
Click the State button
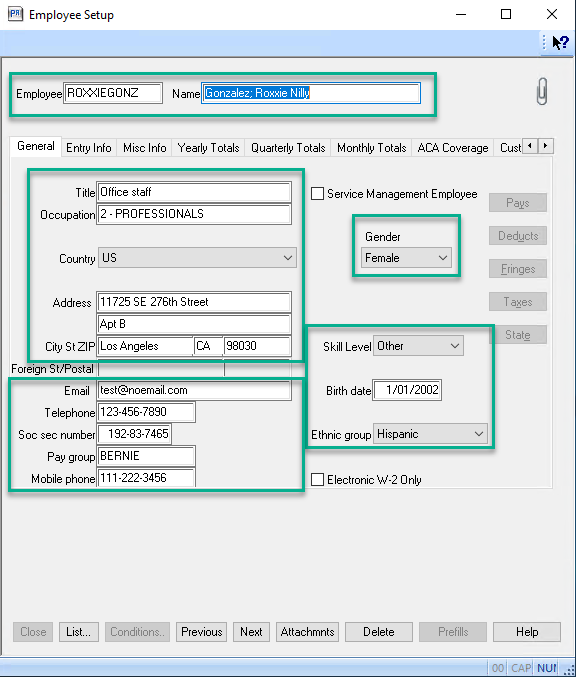coord(518,335)
